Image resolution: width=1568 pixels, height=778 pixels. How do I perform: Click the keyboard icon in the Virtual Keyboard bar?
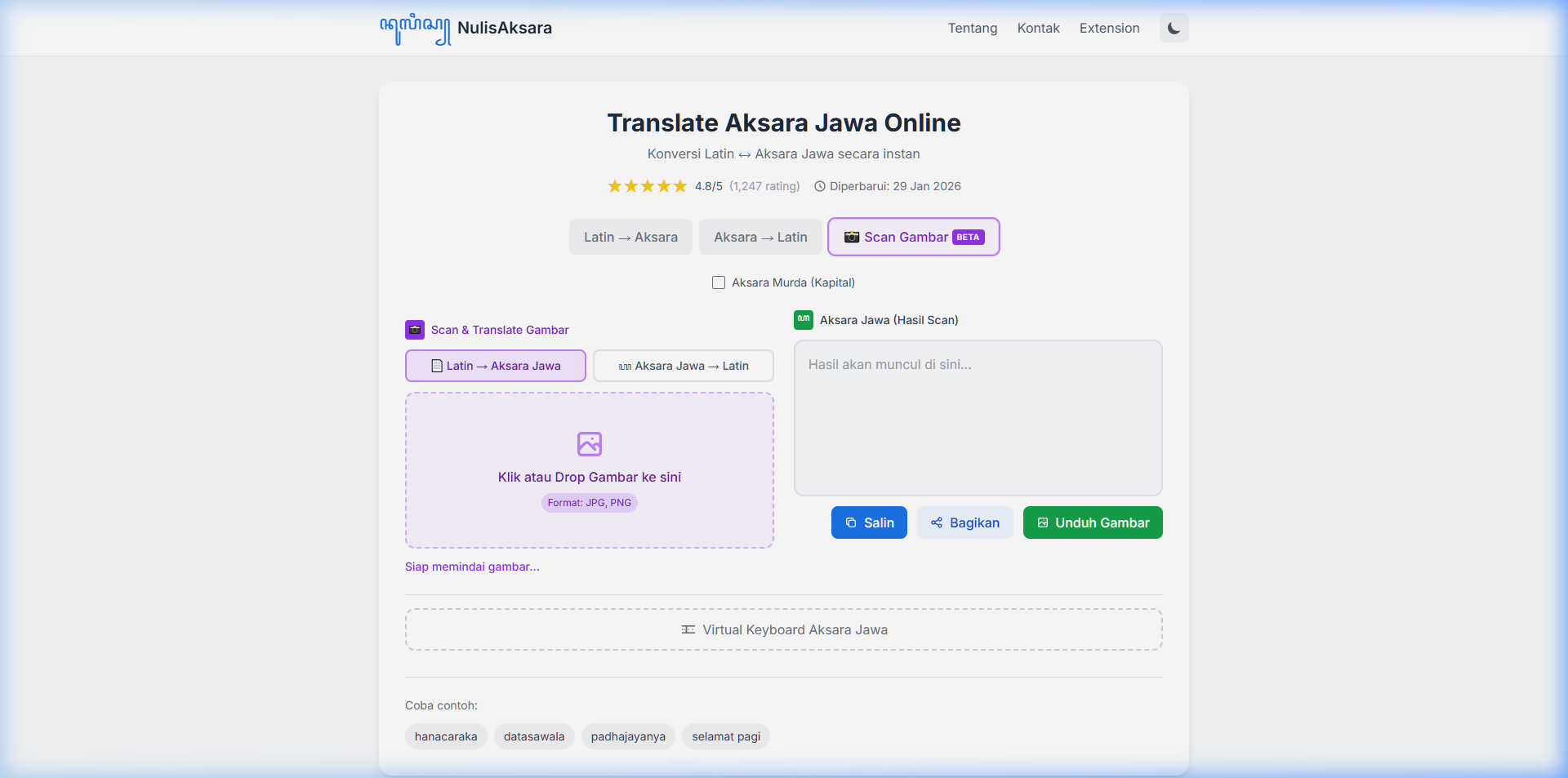click(x=688, y=629)
